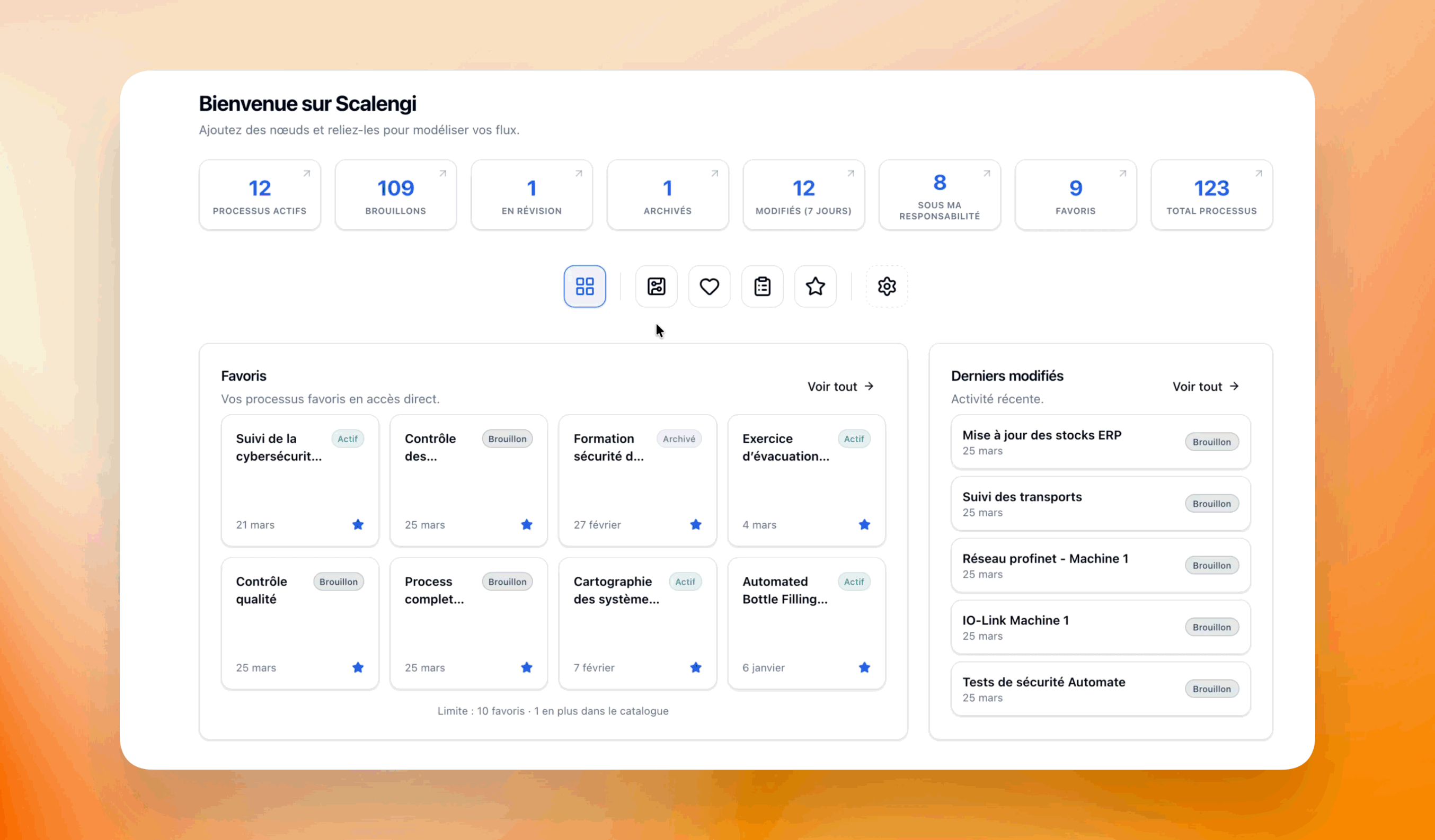This screenshot has width=1435, height=840.
Task: Open the Modifiés (7 jours) stat card
Action: 803,195
